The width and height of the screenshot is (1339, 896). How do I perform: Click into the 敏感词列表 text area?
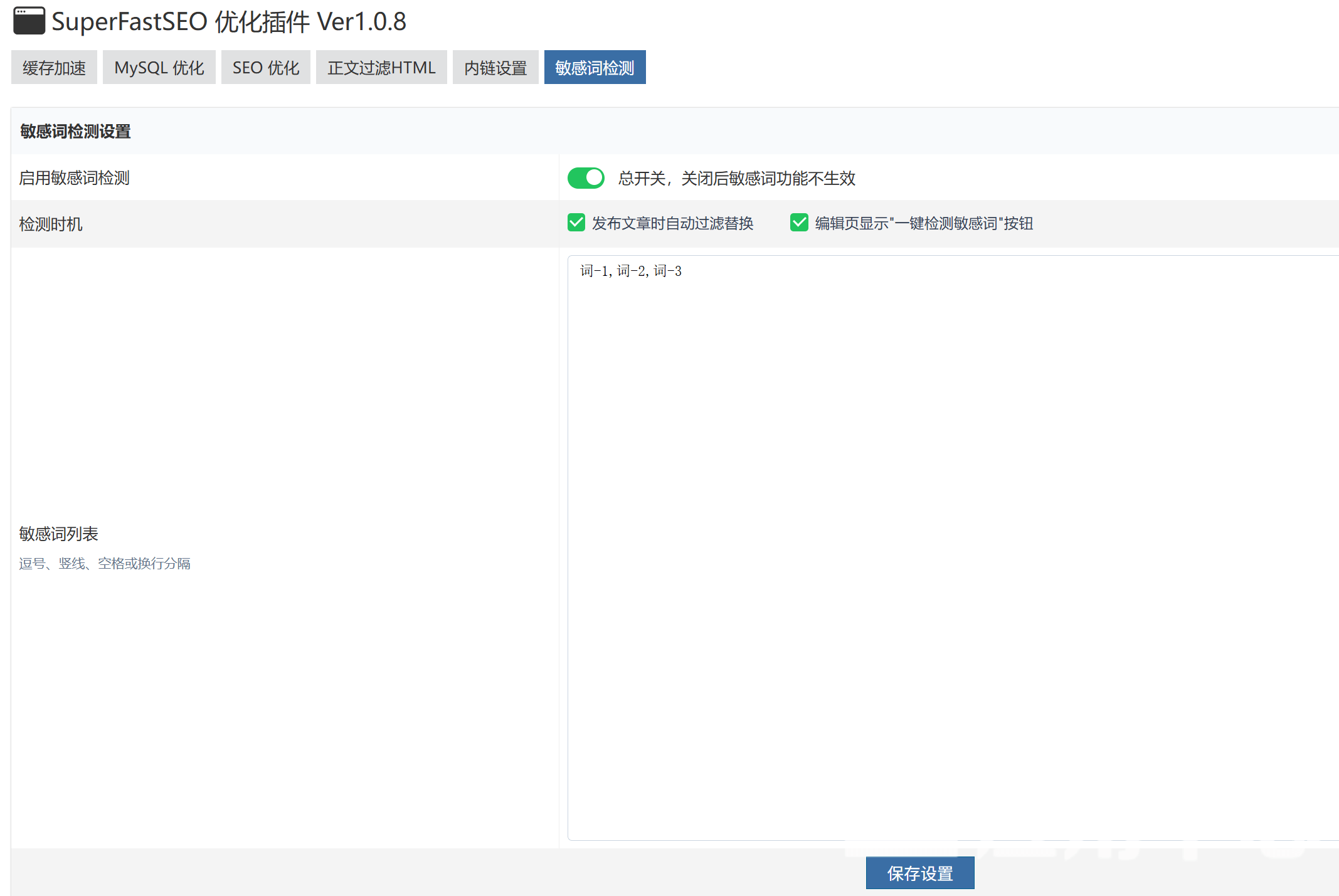[953, 547]
